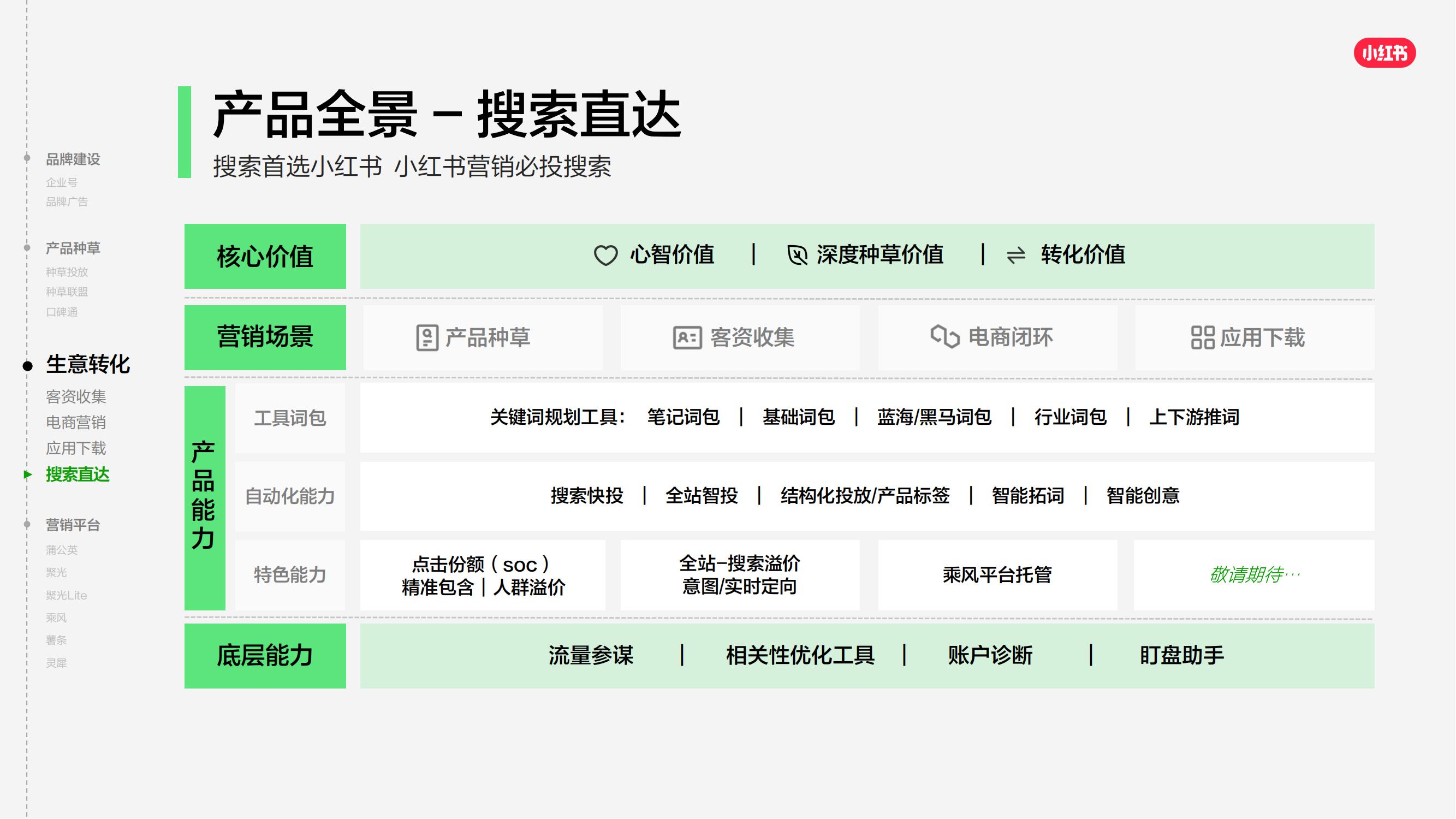Click the title 产品全景 – 搜索直达

(447, 115)
